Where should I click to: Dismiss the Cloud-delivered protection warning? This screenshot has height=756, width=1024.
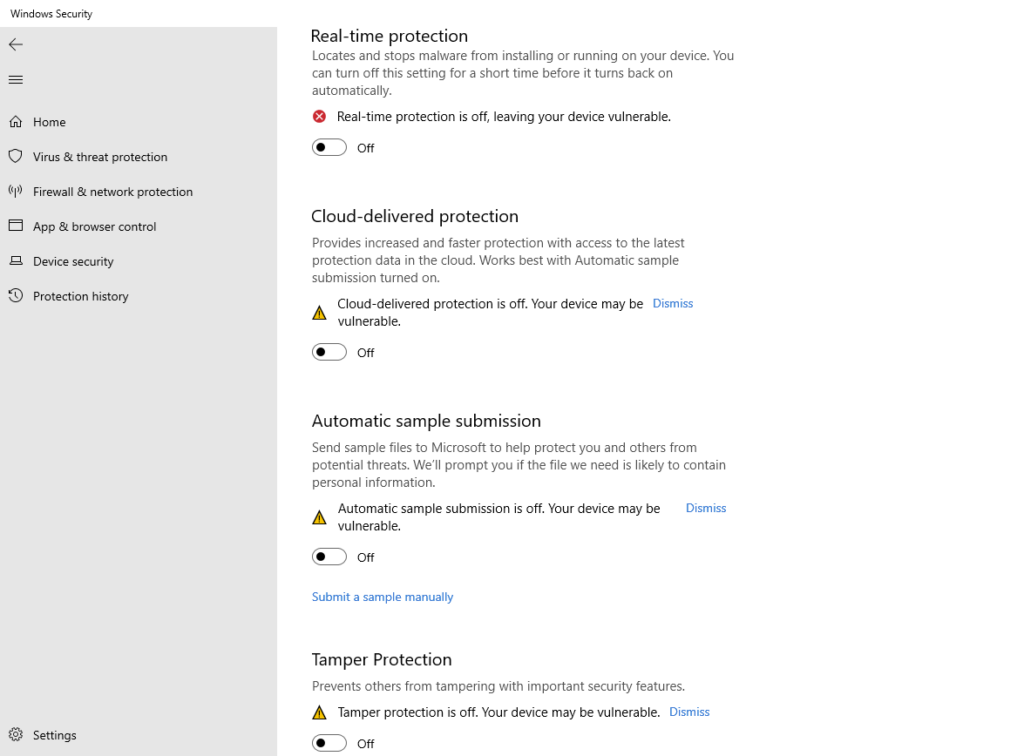point(672,303)
